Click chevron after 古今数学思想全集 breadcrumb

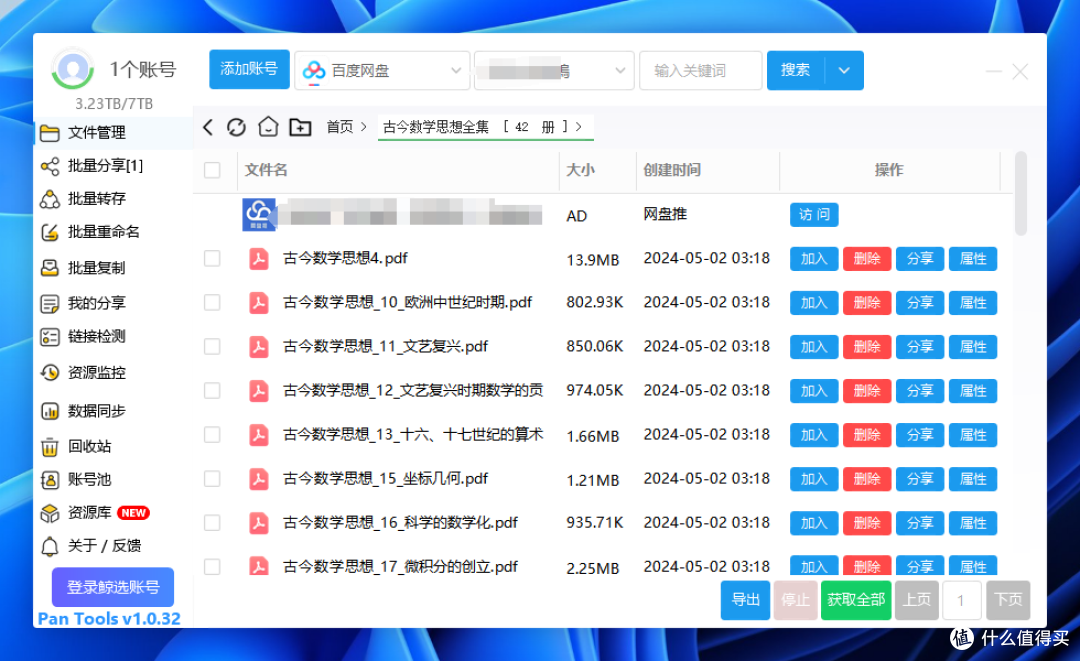point(579,127)
